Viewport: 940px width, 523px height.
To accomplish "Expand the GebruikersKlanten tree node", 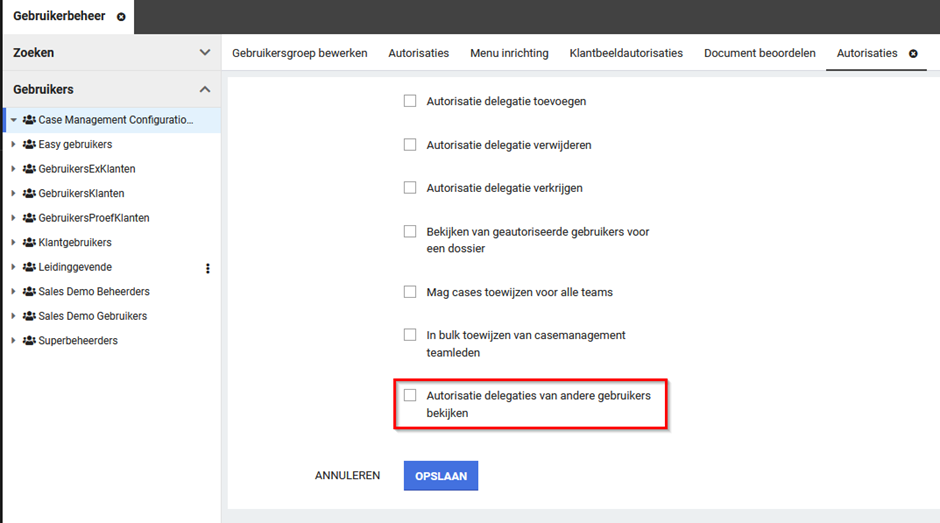I will click(14, 194).
